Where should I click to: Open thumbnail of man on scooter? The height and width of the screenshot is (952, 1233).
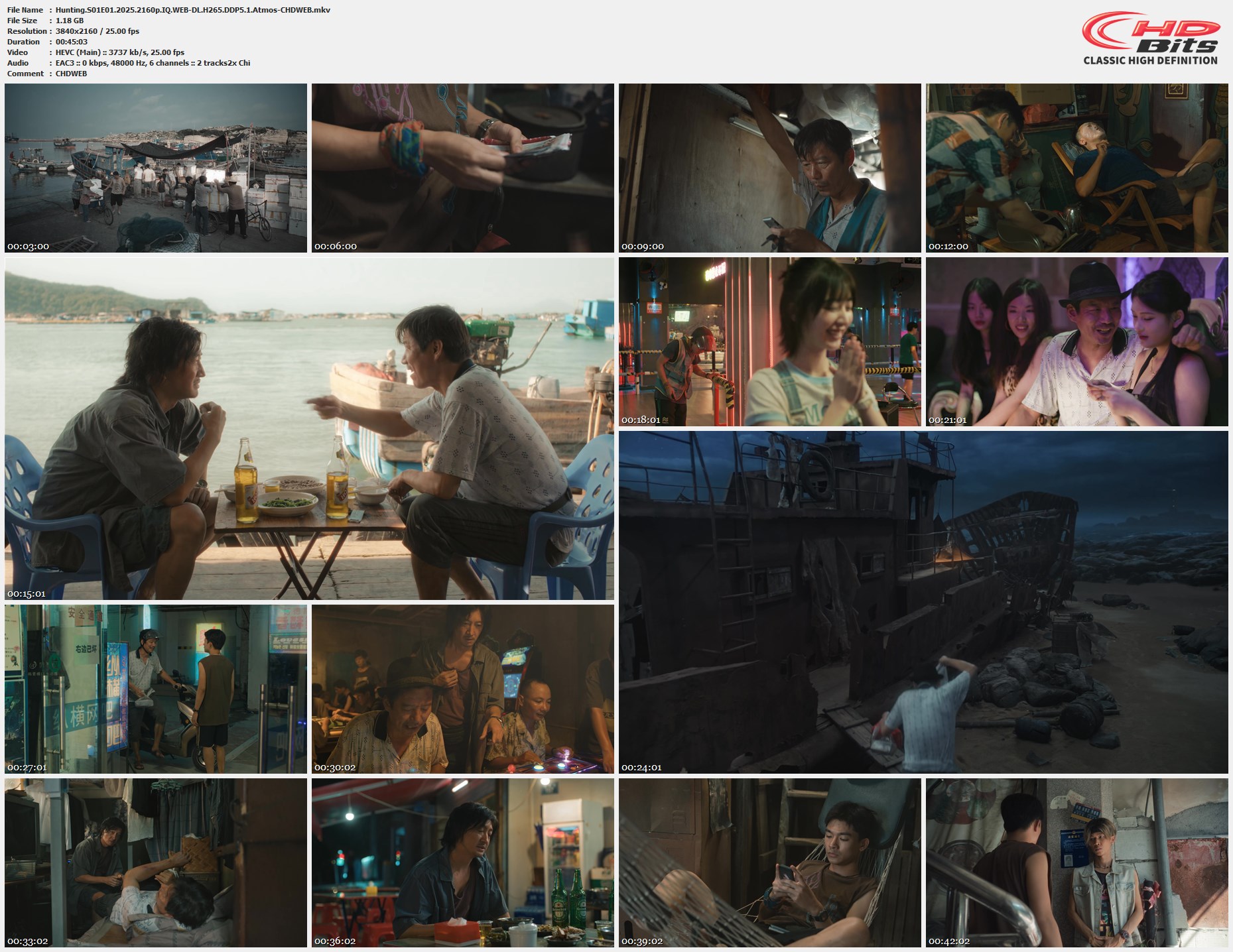point(156,689)
